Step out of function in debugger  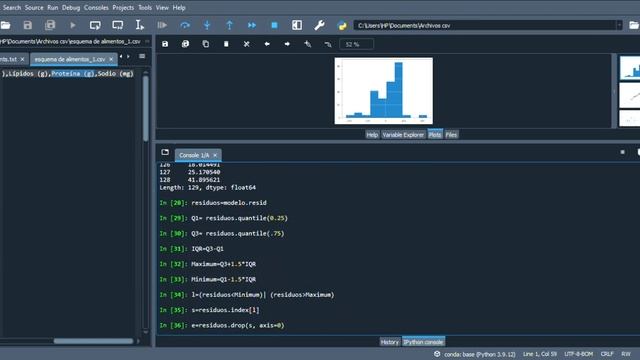pyautogui.click(x=229, y=25)
